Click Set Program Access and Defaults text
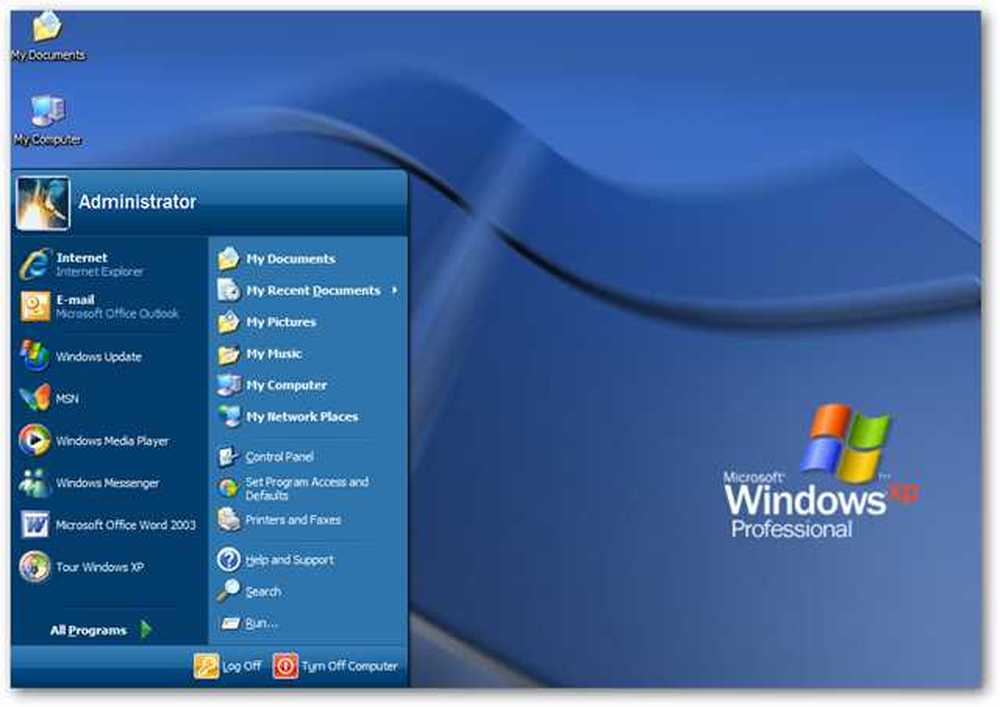 tap(307, 489)
